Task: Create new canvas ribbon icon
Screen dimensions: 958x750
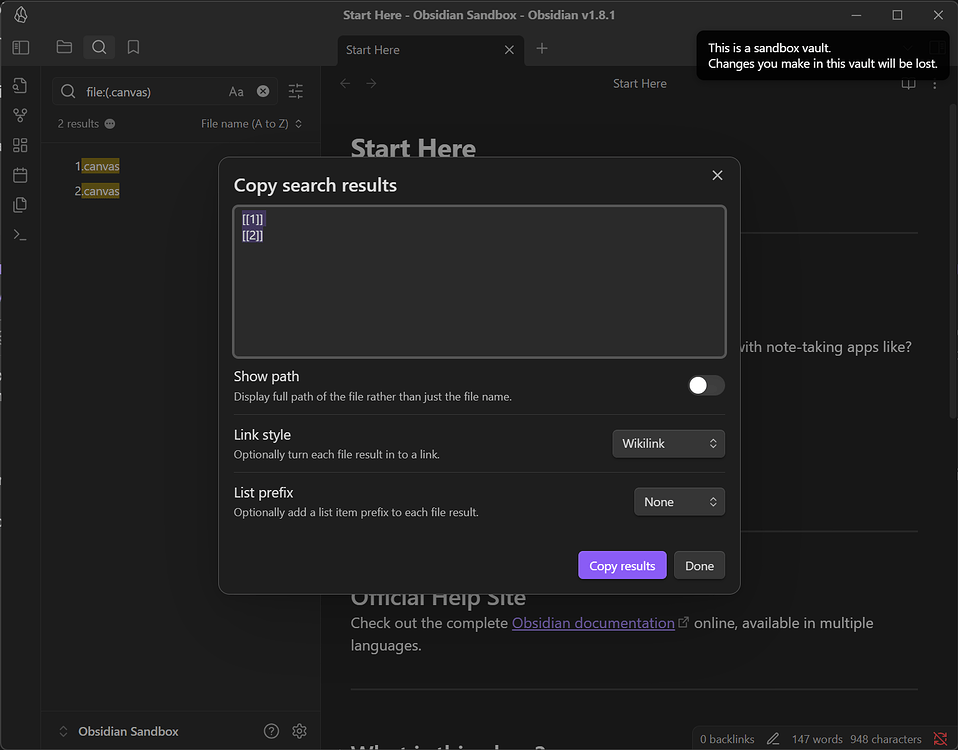Action: [x=20, y=145]
